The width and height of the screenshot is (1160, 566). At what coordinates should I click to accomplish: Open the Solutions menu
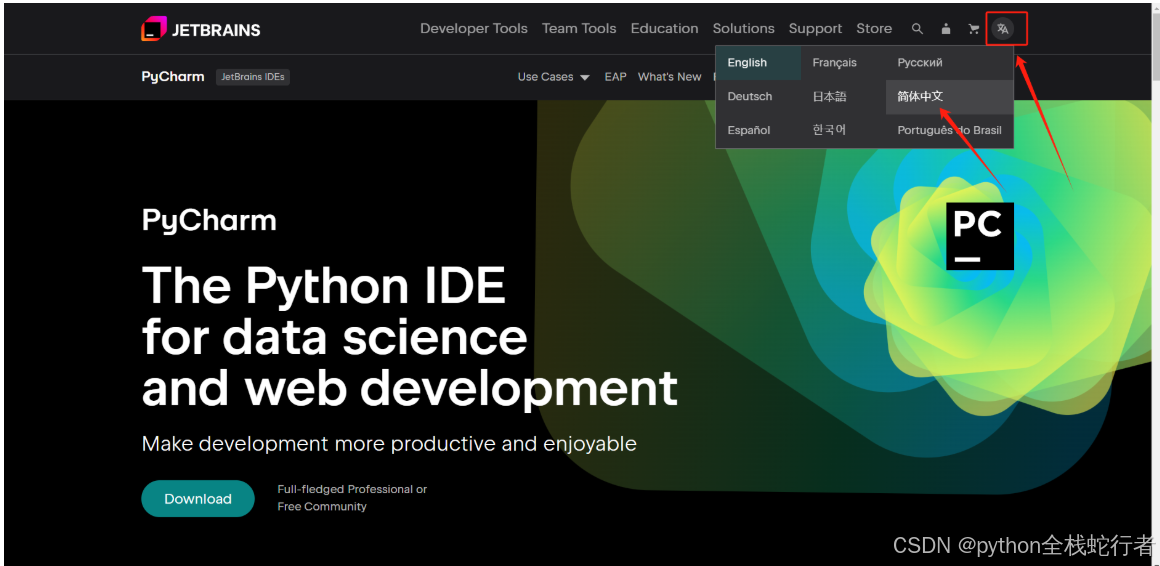click(743, 29)
